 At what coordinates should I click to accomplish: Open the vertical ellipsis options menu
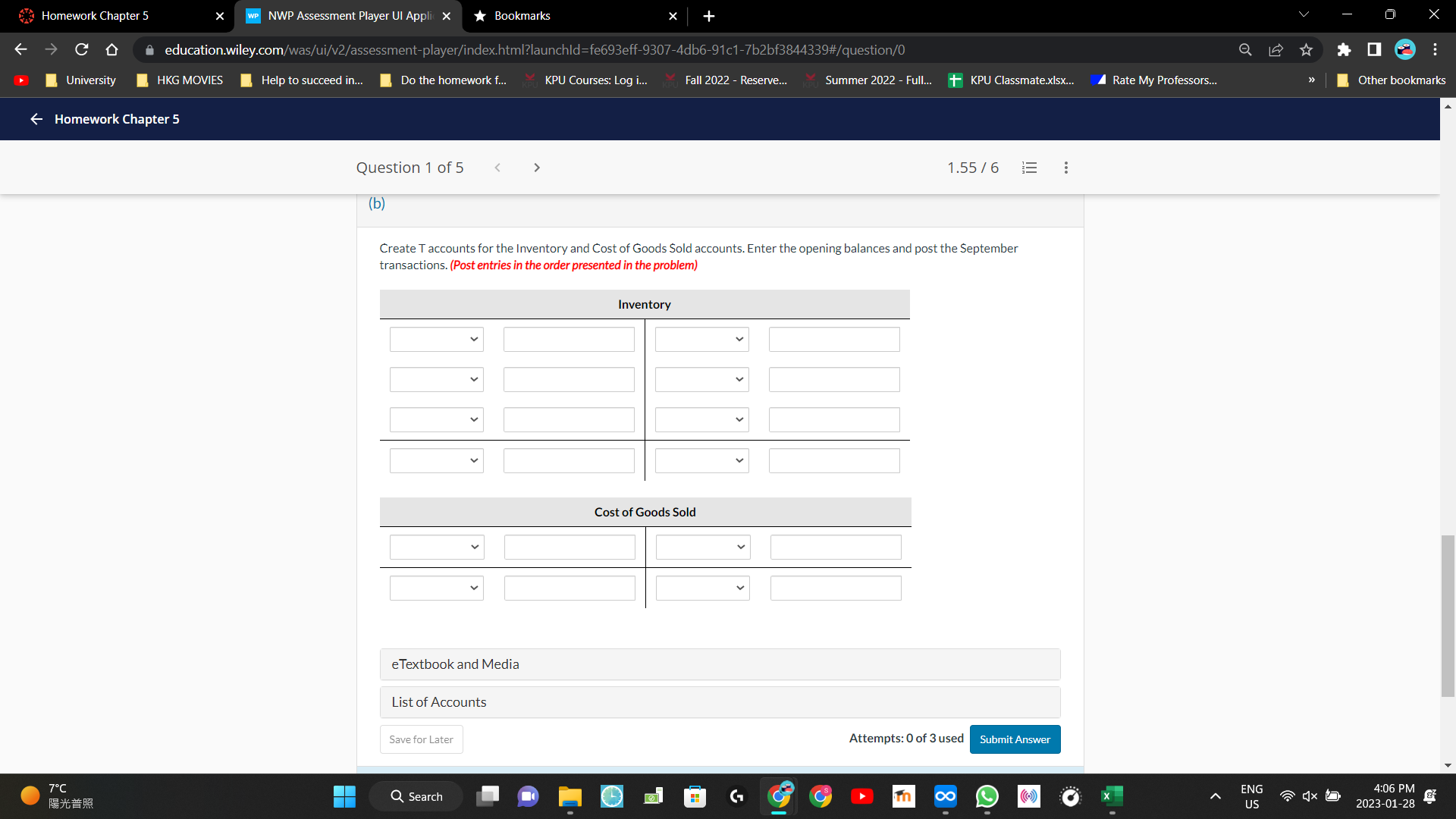(1065, 168)
